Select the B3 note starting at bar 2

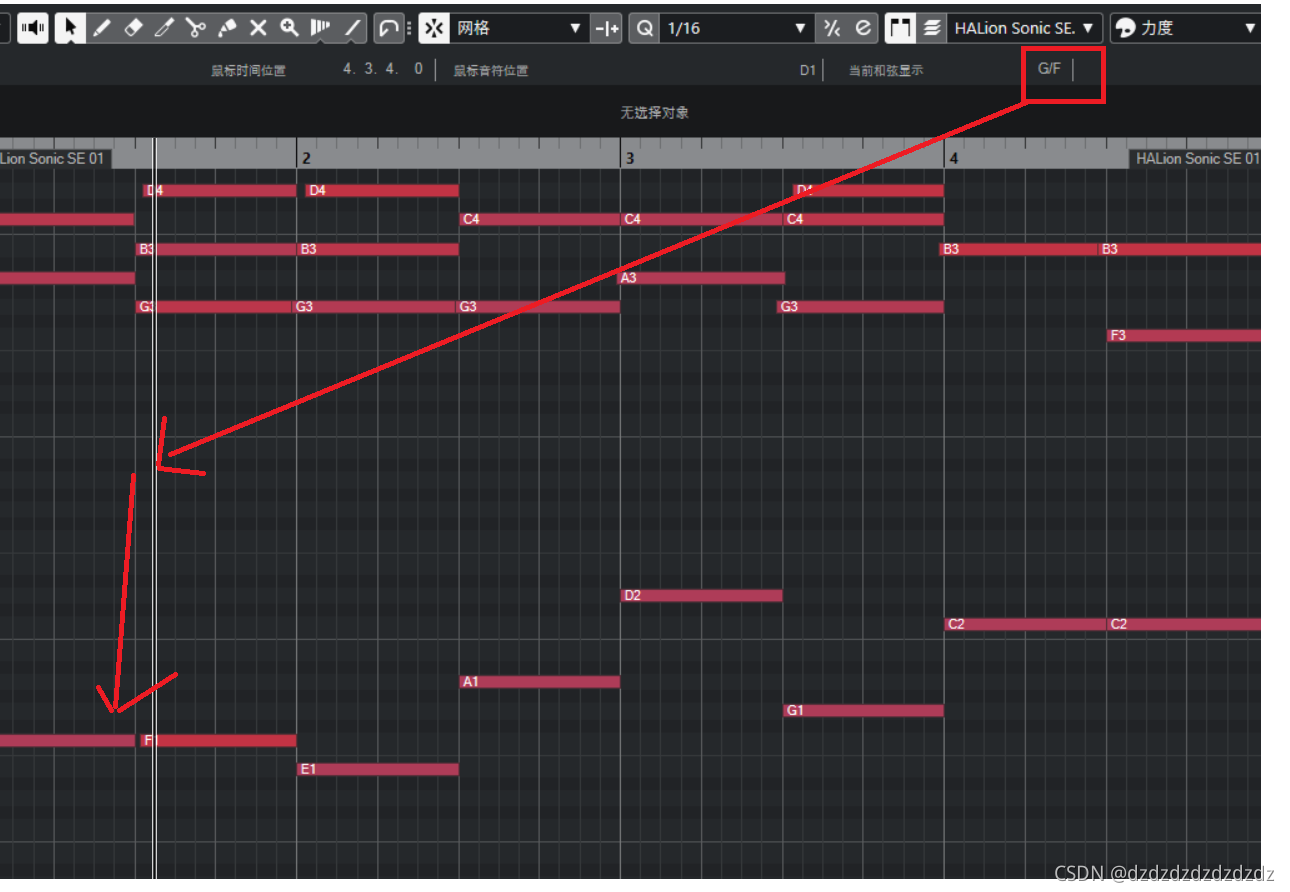[378, 249]
